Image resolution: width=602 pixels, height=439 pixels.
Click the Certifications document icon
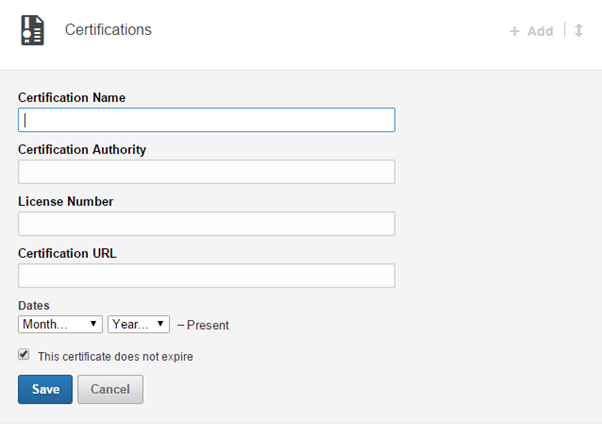33,30
